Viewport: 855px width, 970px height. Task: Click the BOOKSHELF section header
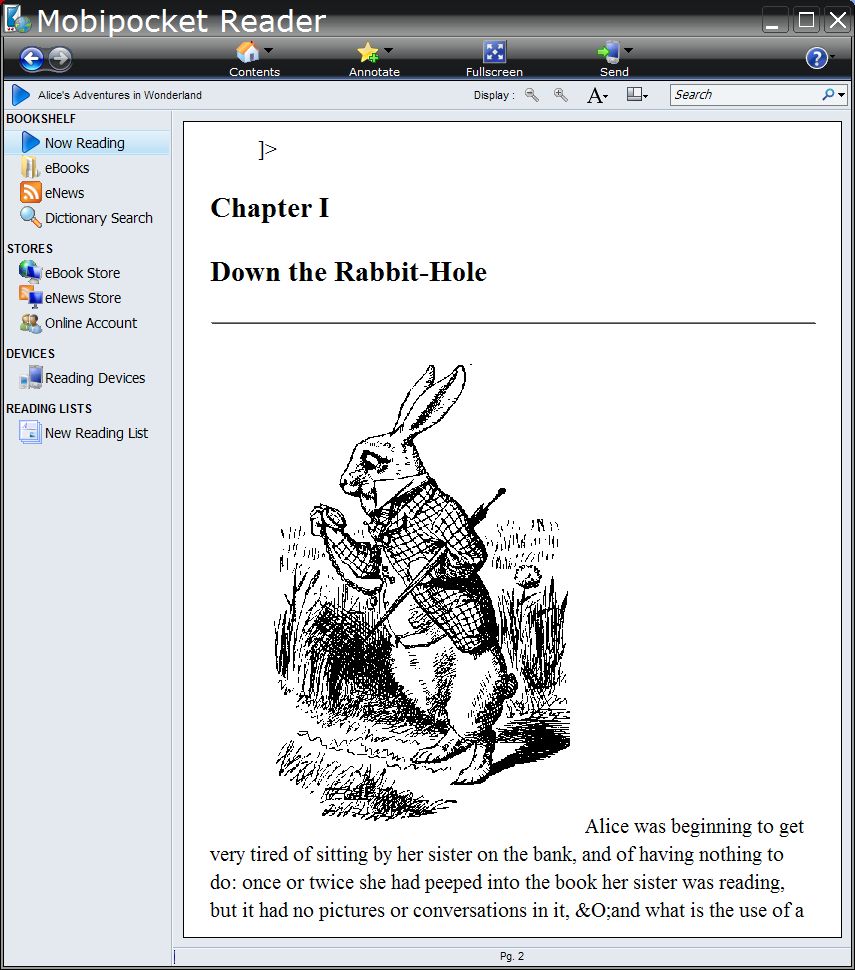(x=41, y=119)
